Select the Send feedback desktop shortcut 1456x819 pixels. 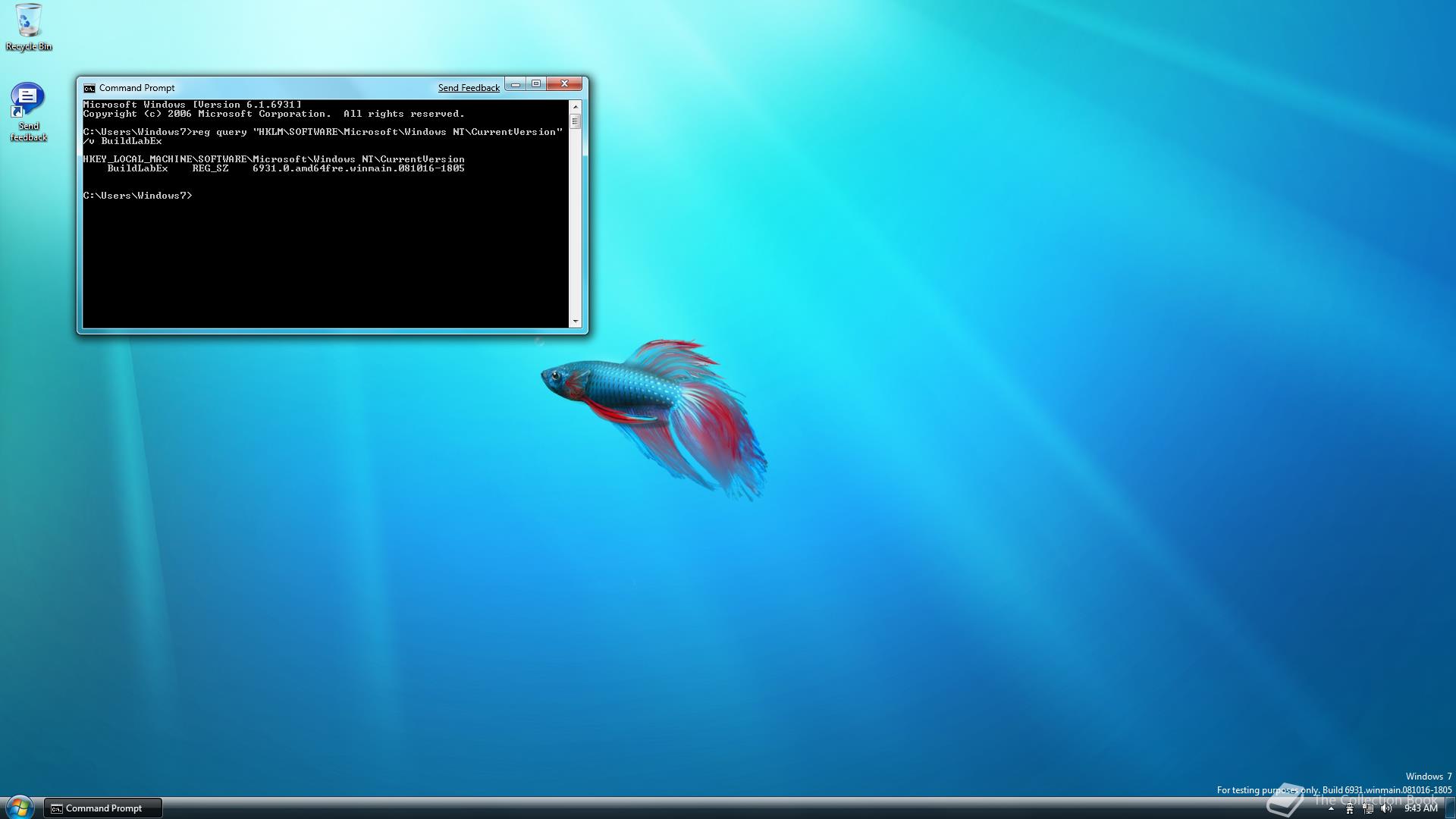(x=28, y=112)
